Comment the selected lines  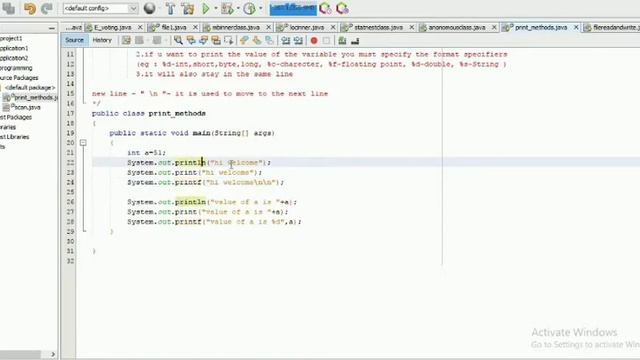(342, 40)
